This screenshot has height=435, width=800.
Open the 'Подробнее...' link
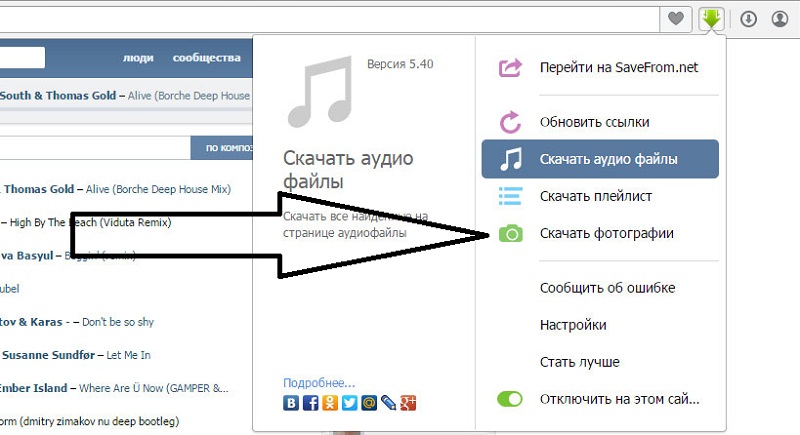[319, 382]
